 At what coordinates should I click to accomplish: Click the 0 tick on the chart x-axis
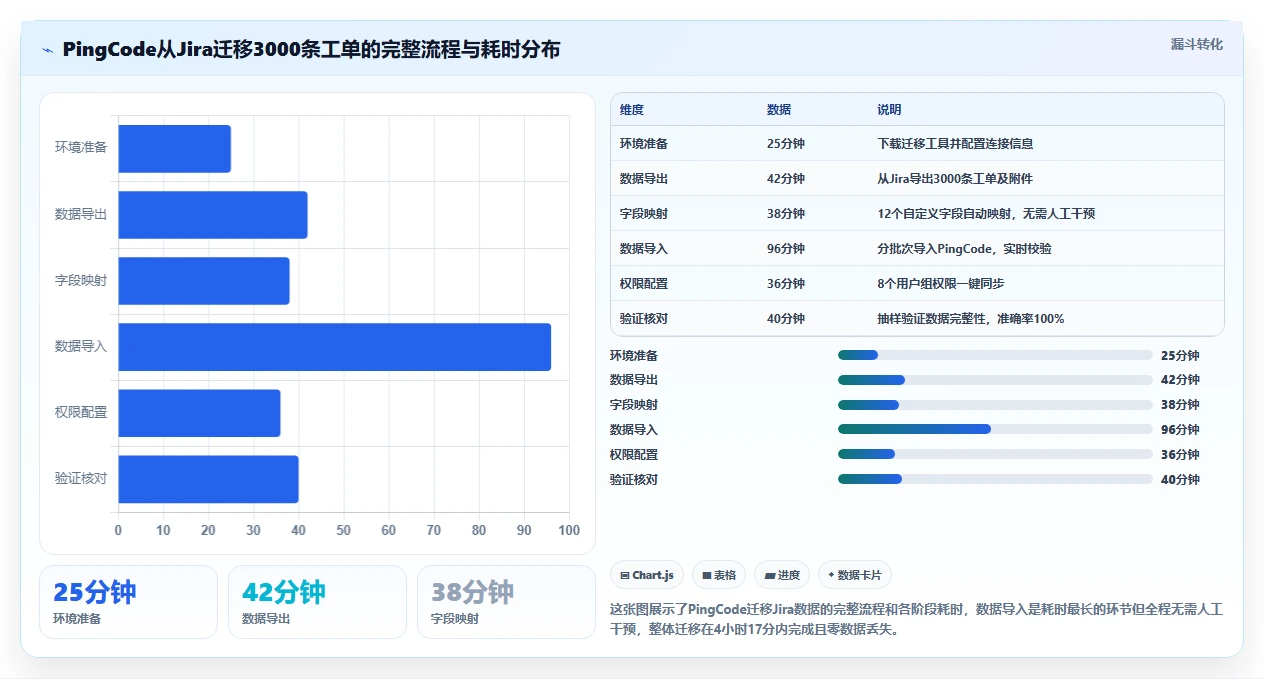[x=118, y=530]
